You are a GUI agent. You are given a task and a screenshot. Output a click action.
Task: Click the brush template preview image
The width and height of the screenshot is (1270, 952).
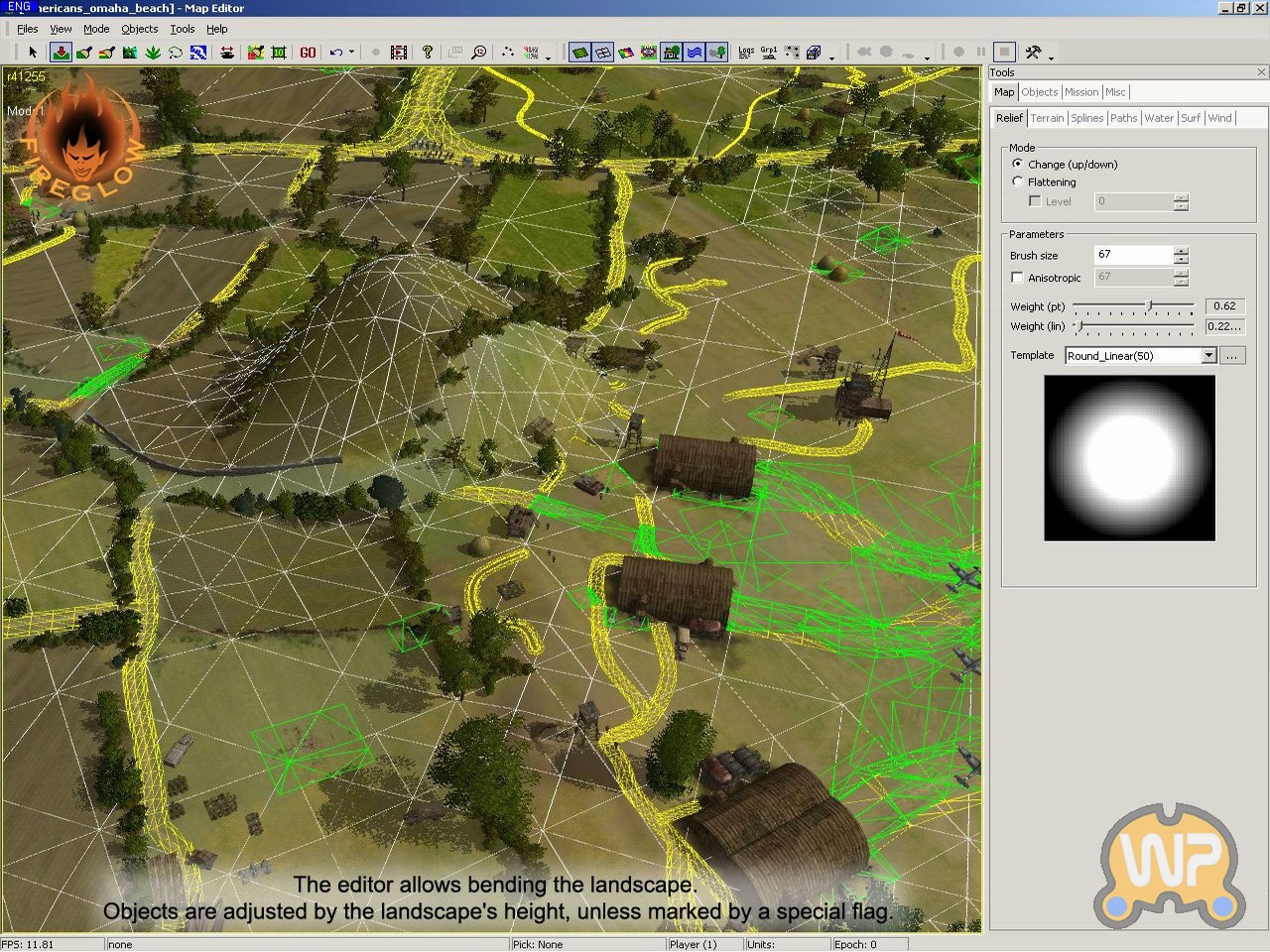pyautogui.click(x=1129, y=458)
